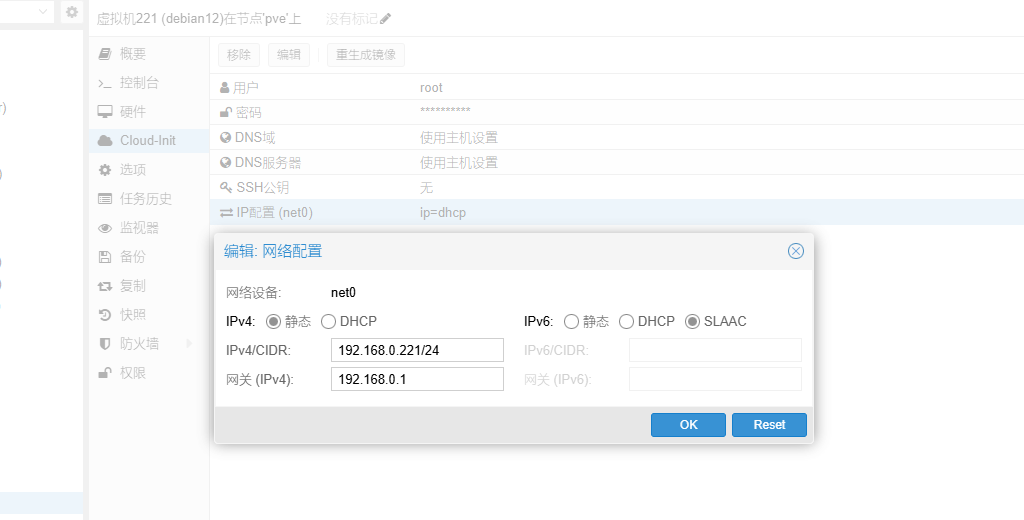
Task: Click the DNS服务器 globe icon
Action: 225,162
